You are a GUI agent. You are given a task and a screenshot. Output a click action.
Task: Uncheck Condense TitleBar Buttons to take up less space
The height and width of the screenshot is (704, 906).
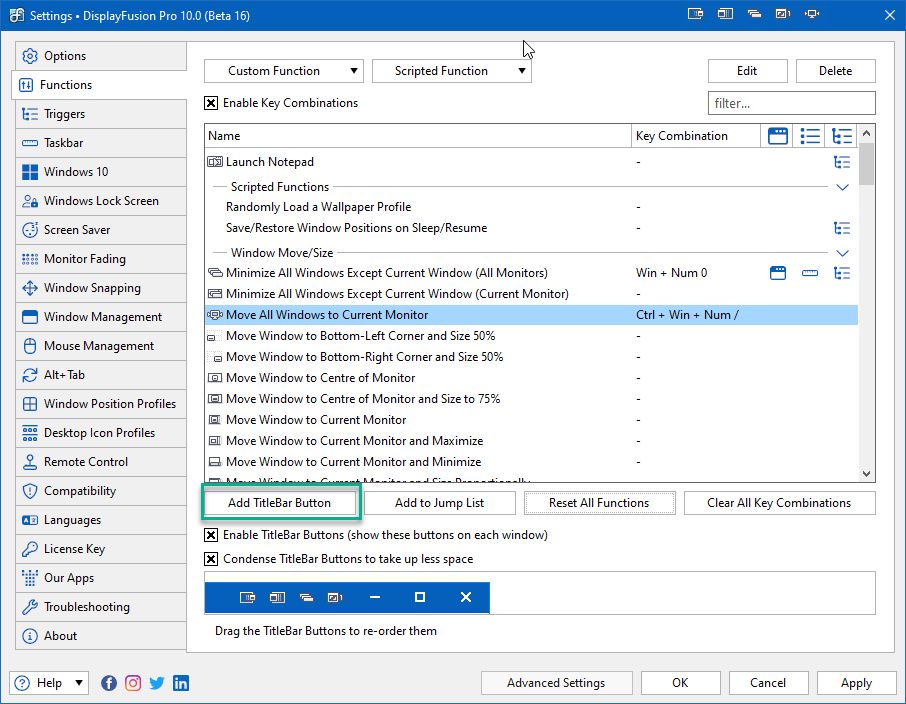point(211,559)
